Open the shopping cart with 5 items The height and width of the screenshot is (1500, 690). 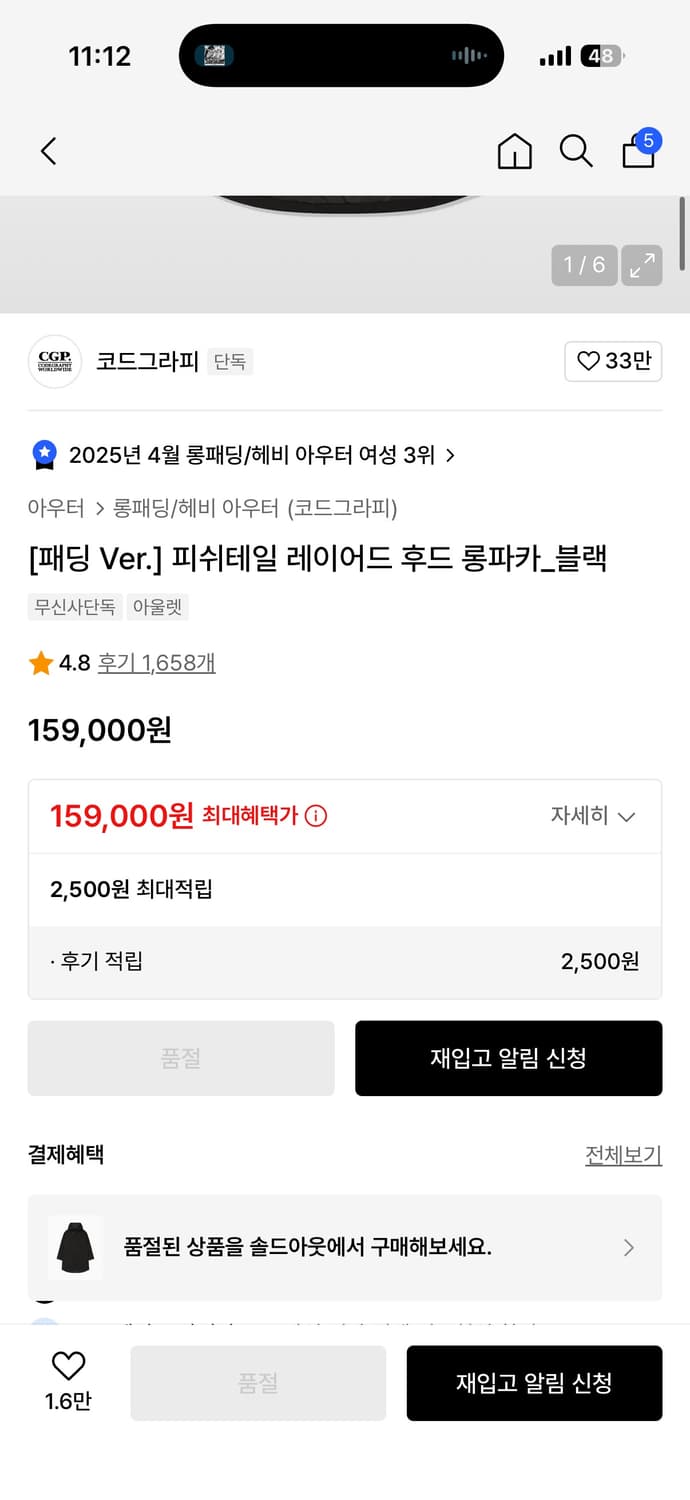click(x=638, y=152)
